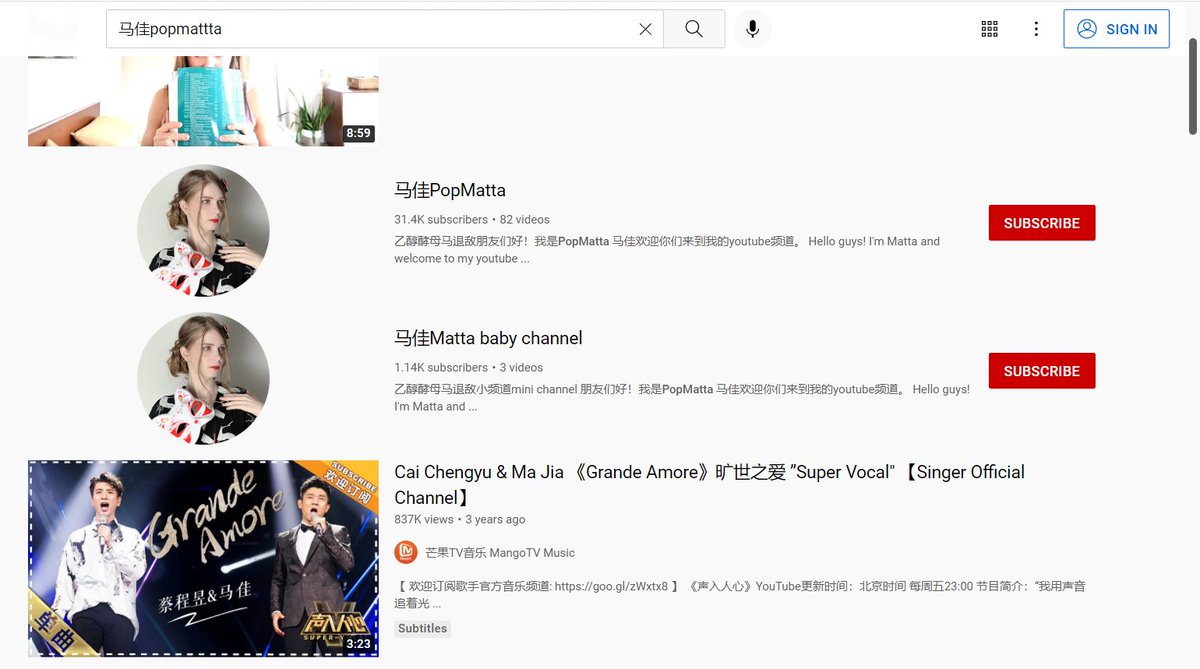Click the 837K views text
1200x669 pixels.
click(424, 519)
